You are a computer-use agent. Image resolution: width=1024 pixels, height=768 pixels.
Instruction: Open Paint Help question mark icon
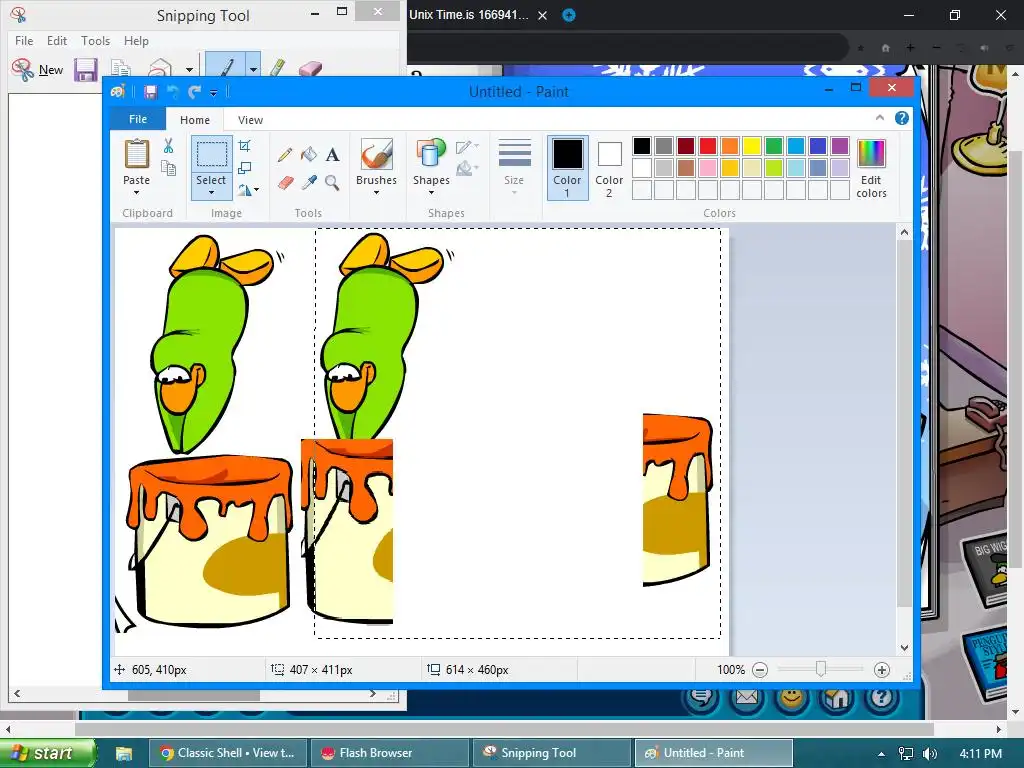902,118
